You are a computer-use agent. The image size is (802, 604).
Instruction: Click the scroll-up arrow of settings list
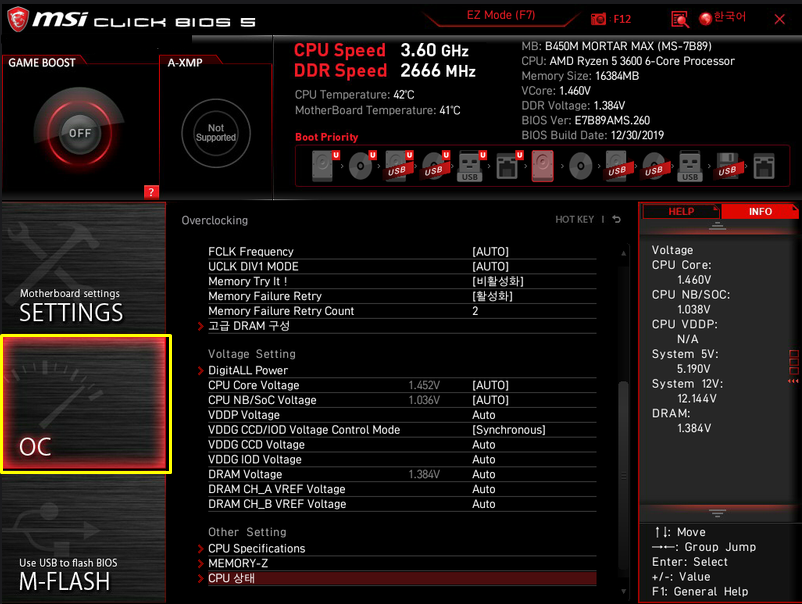click(623, 253)
